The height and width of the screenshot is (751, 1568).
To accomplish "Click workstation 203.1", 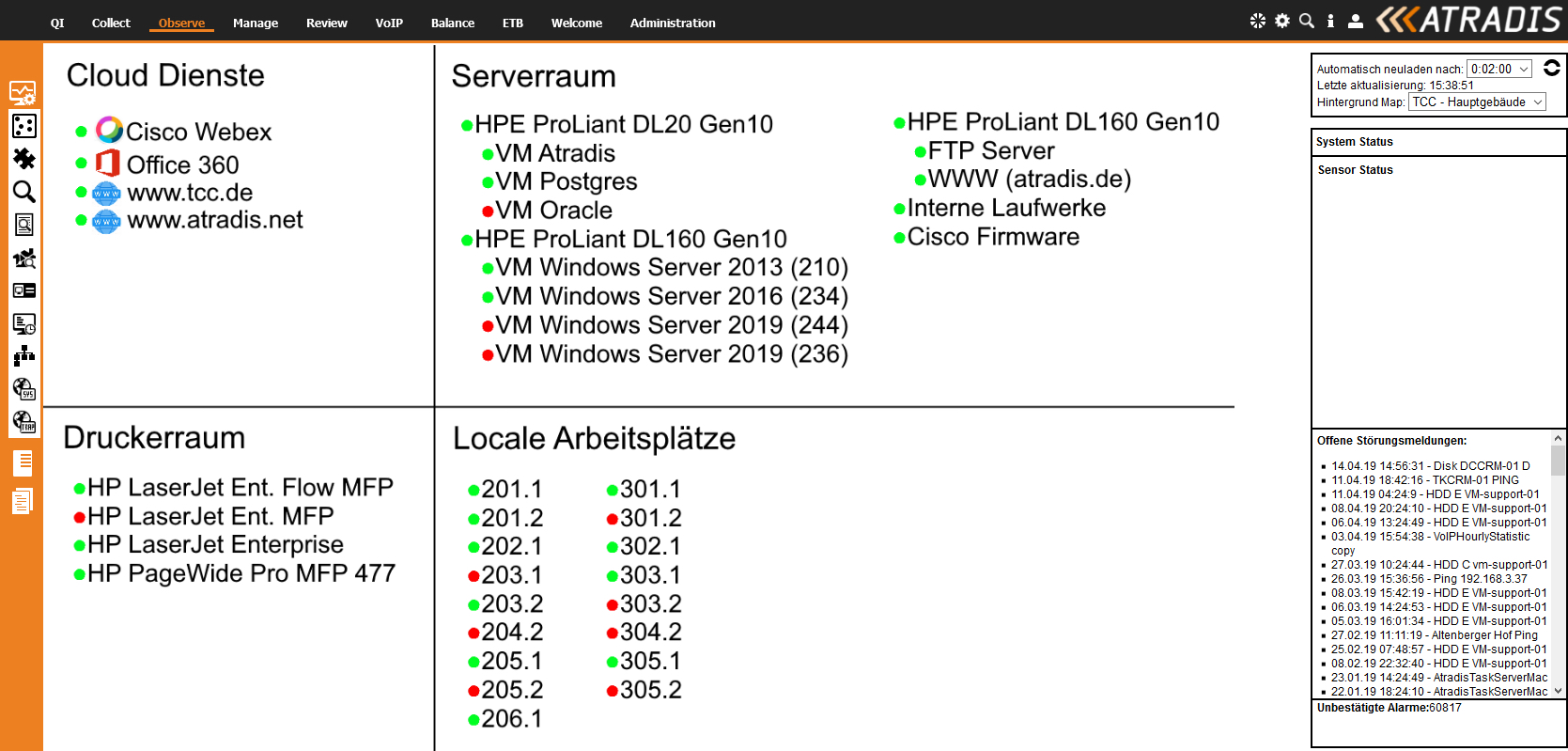I will pyautogui.click(x=512, y=575).
